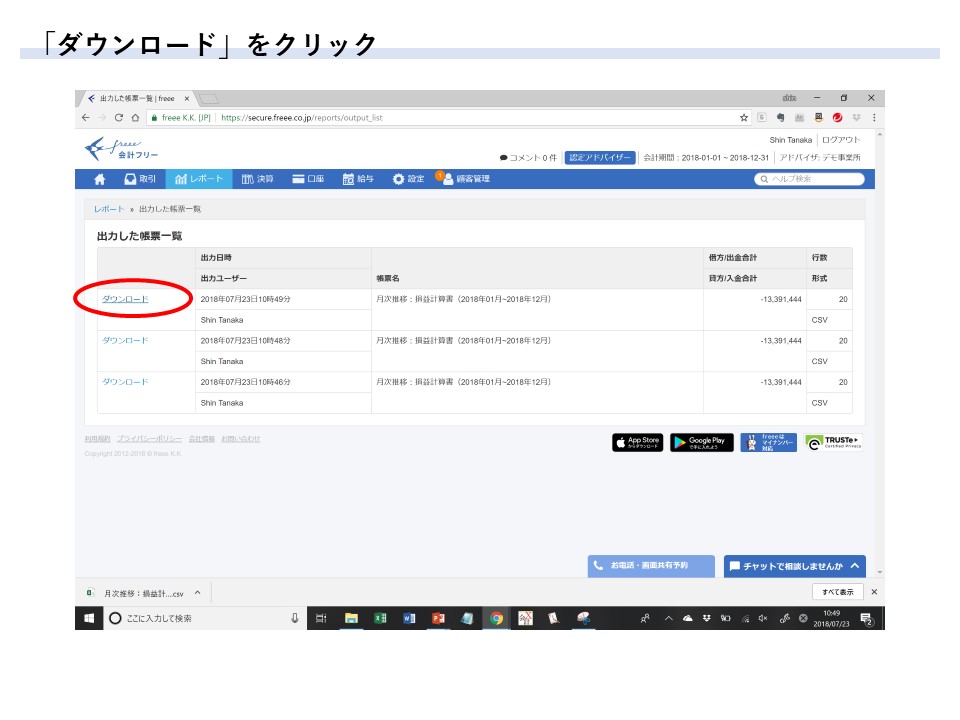Open the お問い合わせ footer link
This screenshot has width=960, height=720.
(241, 439)
